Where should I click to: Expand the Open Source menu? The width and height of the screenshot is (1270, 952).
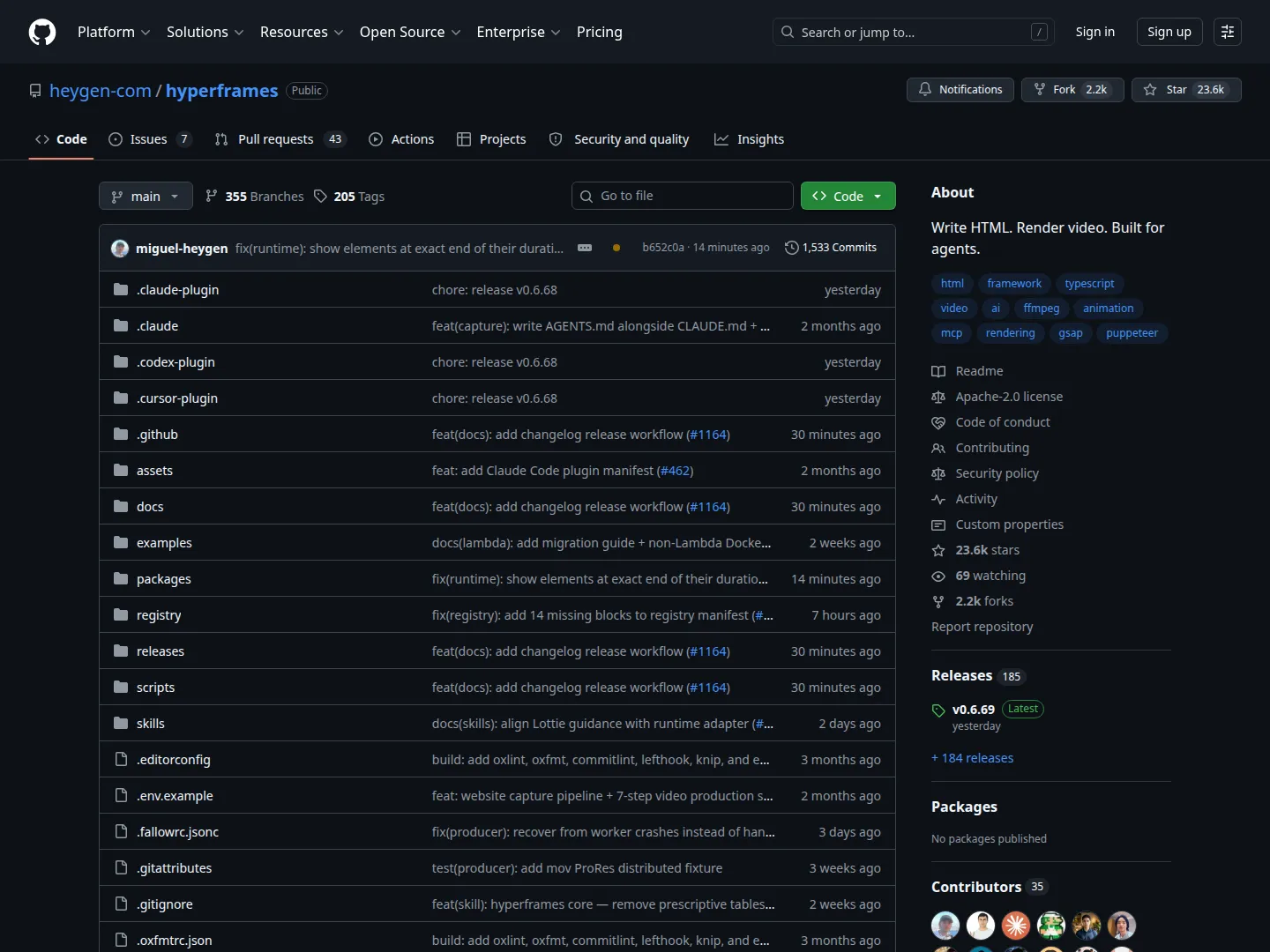[410, 32]
